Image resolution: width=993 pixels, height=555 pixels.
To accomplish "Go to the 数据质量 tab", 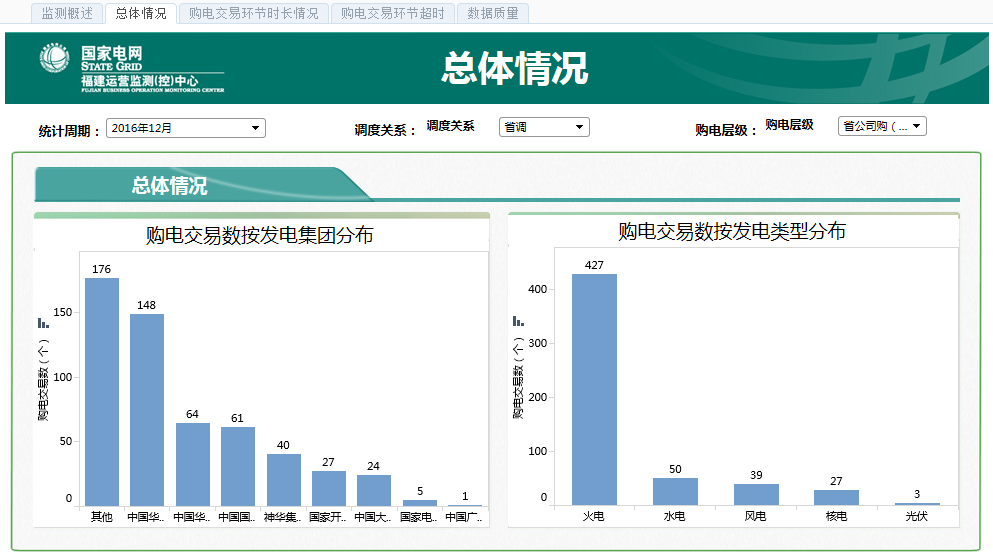I will (493, 14).
